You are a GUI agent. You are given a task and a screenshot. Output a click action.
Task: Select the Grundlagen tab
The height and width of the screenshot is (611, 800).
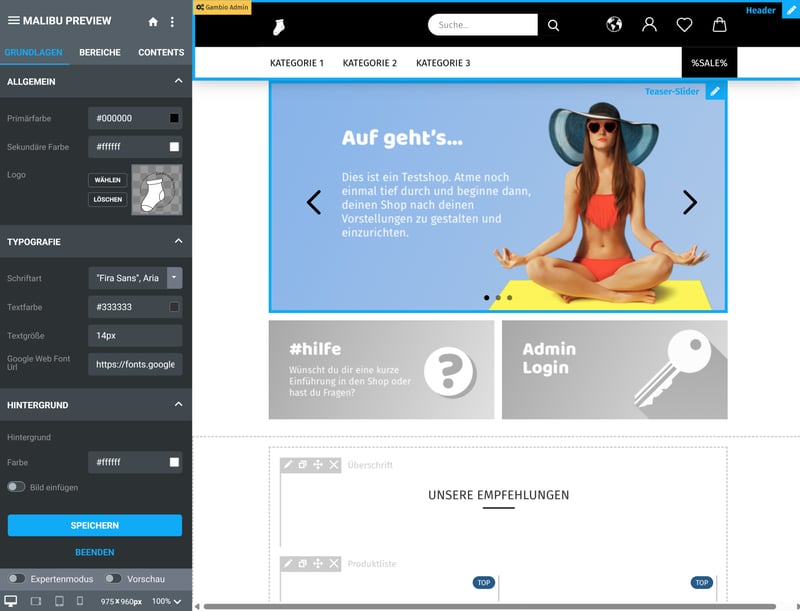tap(34, 53)
